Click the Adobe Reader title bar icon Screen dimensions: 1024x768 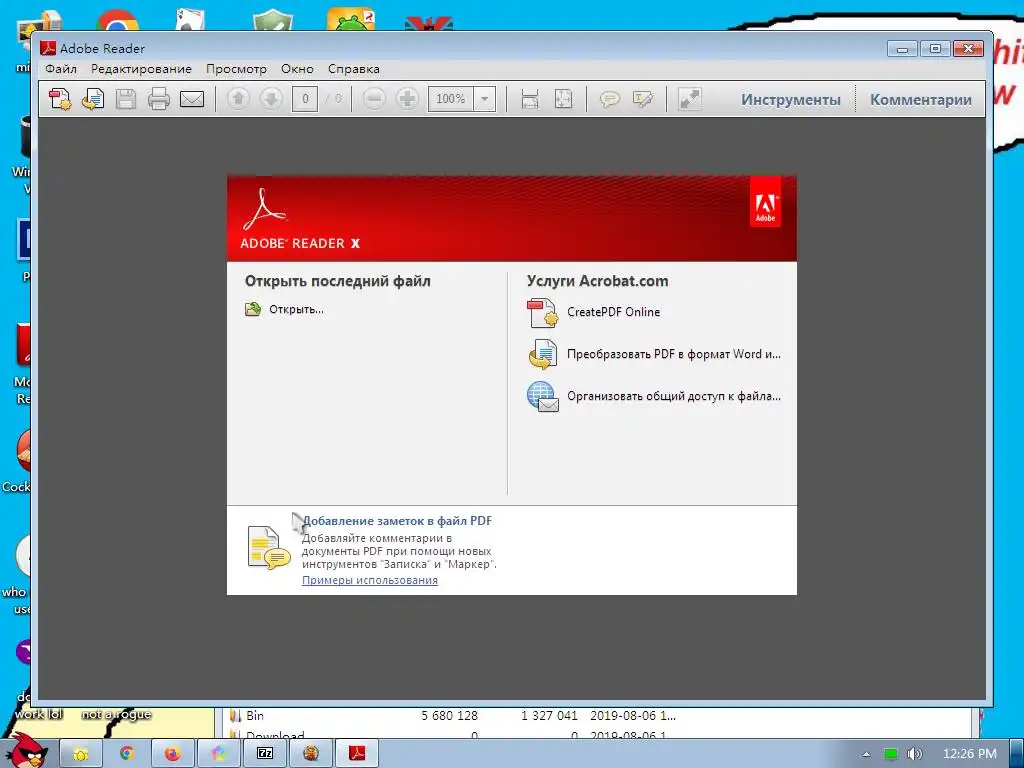pos(48,48)
